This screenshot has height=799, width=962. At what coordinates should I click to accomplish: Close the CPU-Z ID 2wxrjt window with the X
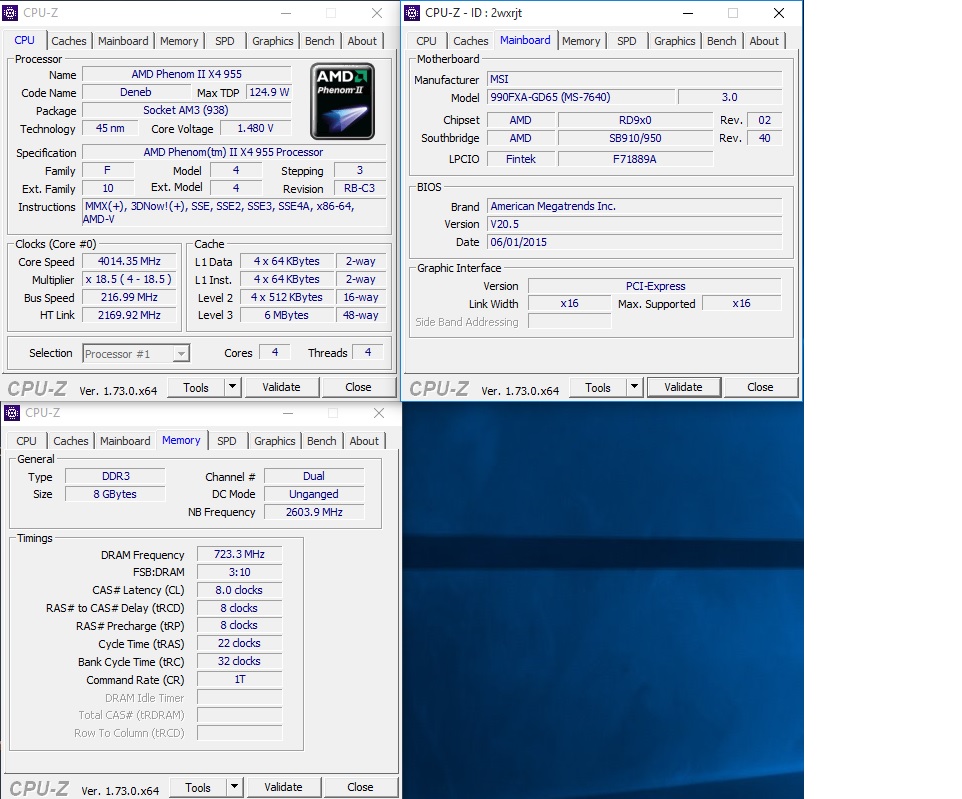click(779, 13)
